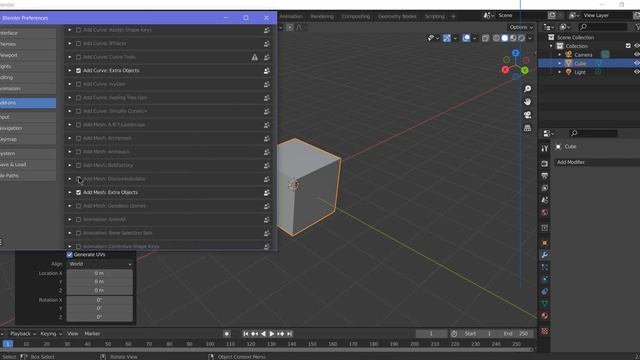
Task: Open timeline Marker menu
Action: click(x=92, y=334)
